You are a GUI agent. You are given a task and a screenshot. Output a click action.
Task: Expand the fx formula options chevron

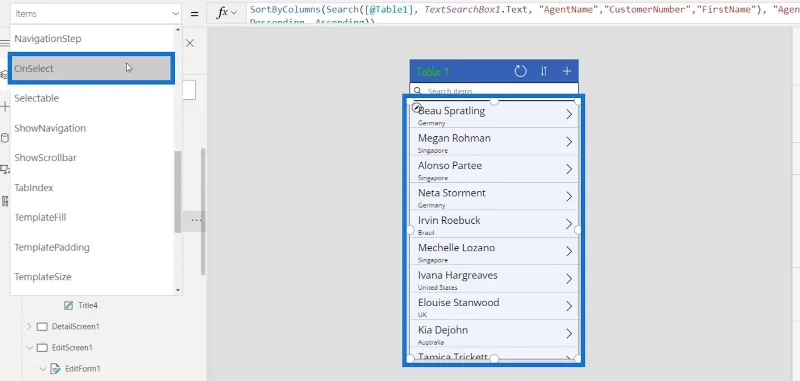click(234, 13)
